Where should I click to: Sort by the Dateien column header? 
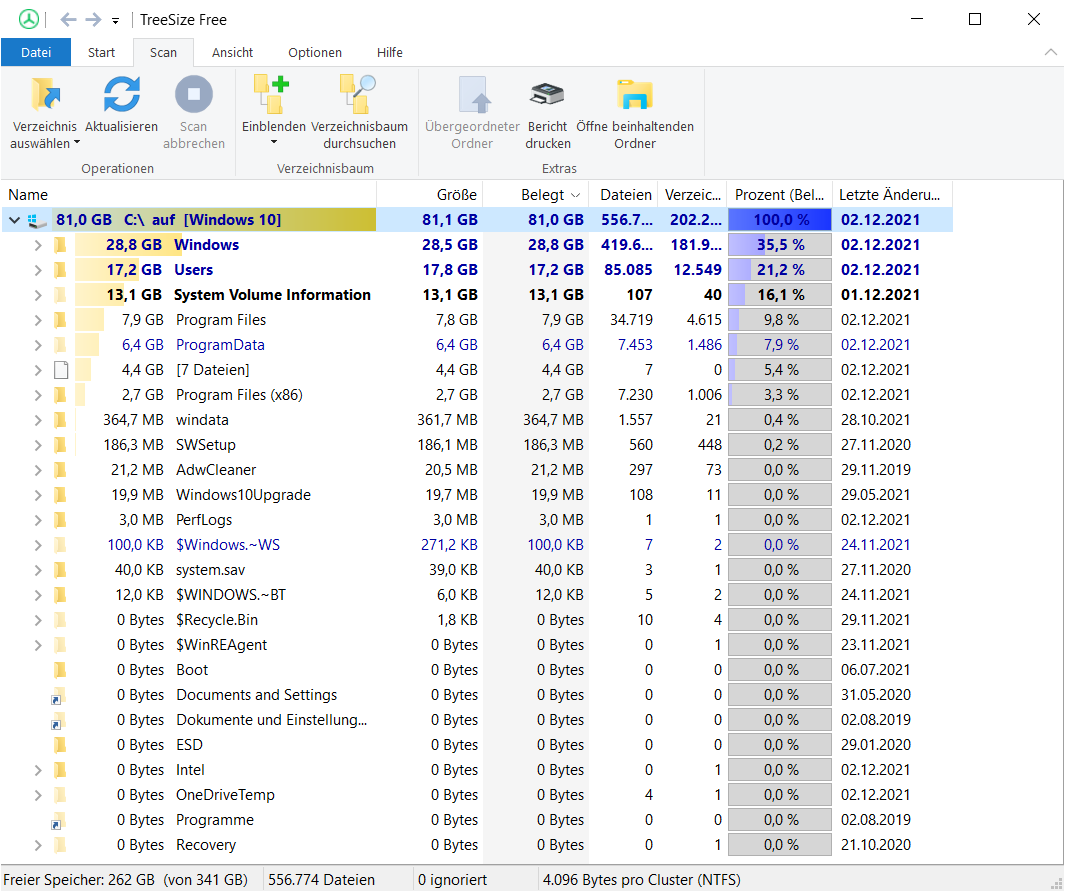(x=624, y=195)
